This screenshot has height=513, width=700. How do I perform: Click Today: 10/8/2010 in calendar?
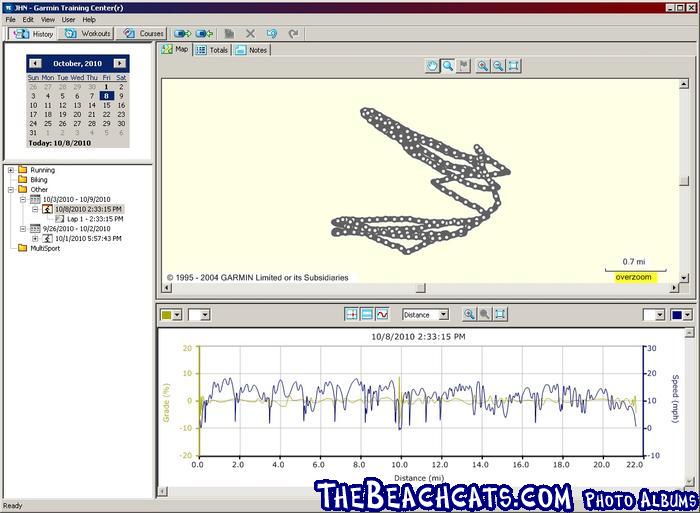coord(59,143)
